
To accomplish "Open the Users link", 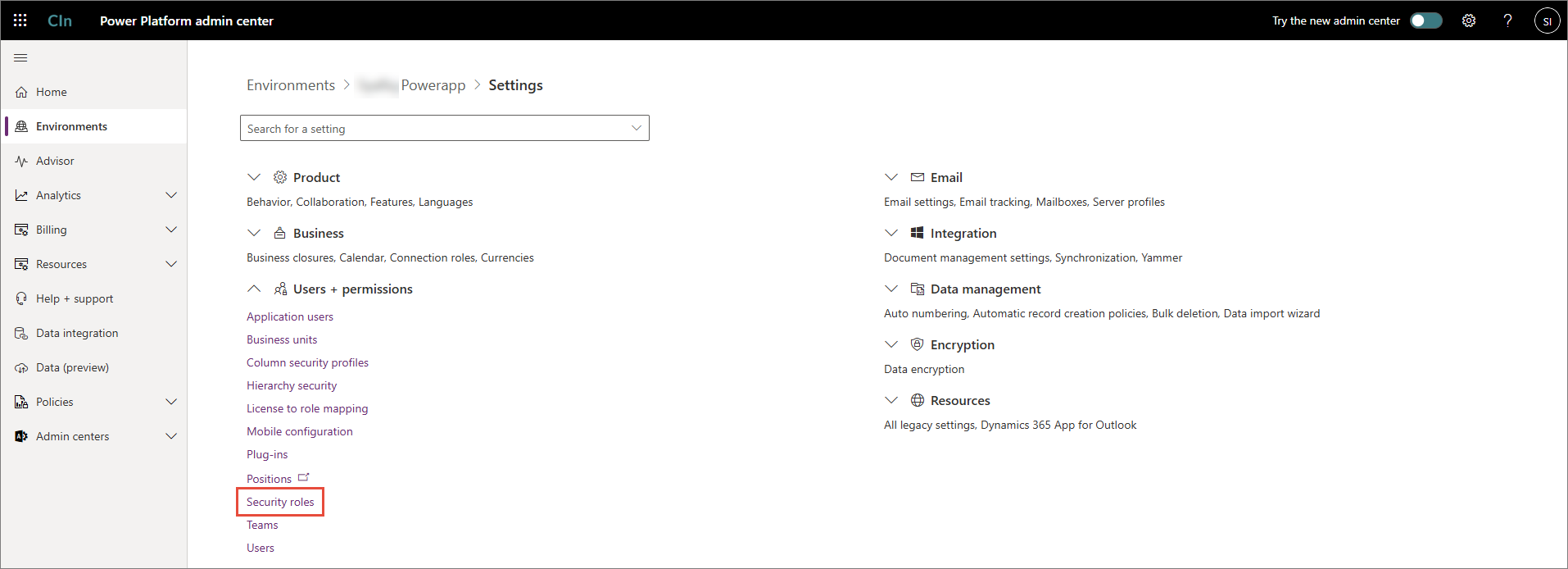I will [x=261, y=548].
